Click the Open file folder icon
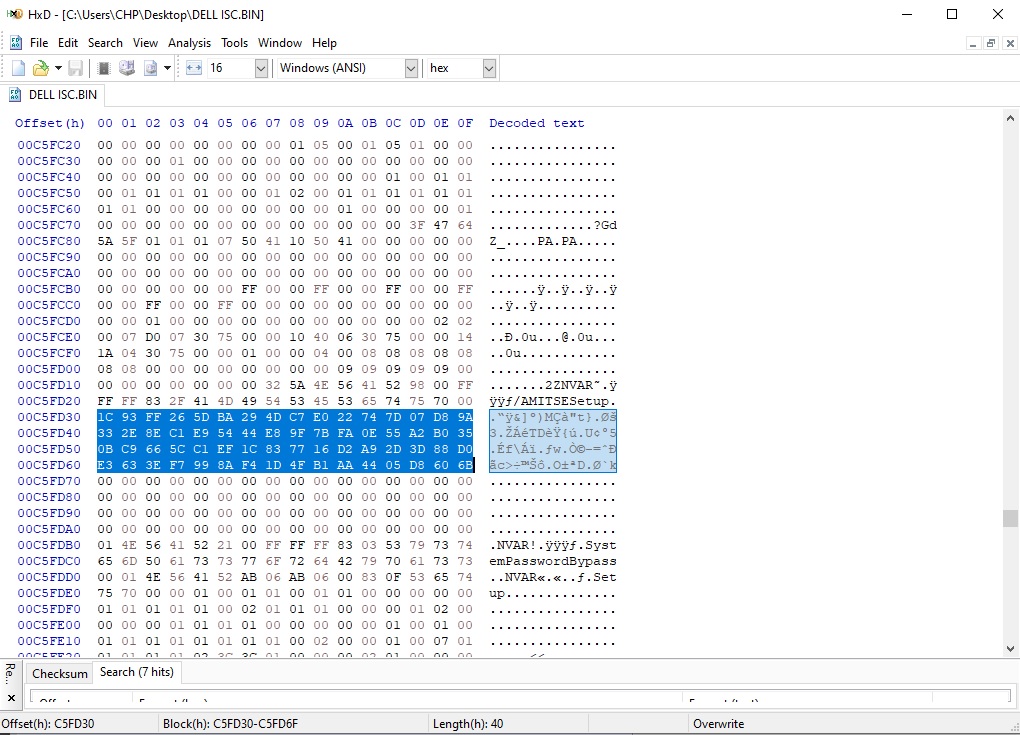 41,68
